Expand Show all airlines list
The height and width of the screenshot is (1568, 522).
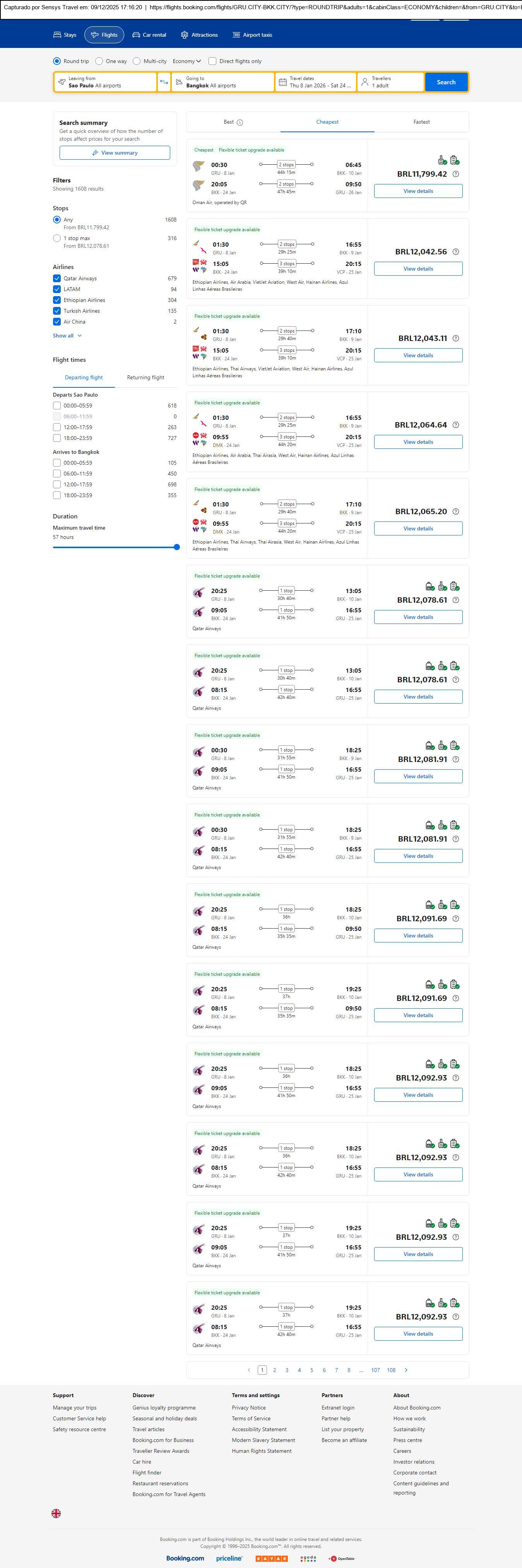pos(67,336)
